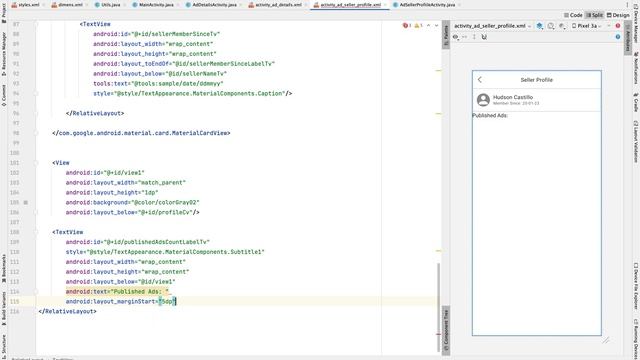Viewport: 640px width, 360px height.
Task: Open the Bookmarks tool window
Action: click(4, 269)
